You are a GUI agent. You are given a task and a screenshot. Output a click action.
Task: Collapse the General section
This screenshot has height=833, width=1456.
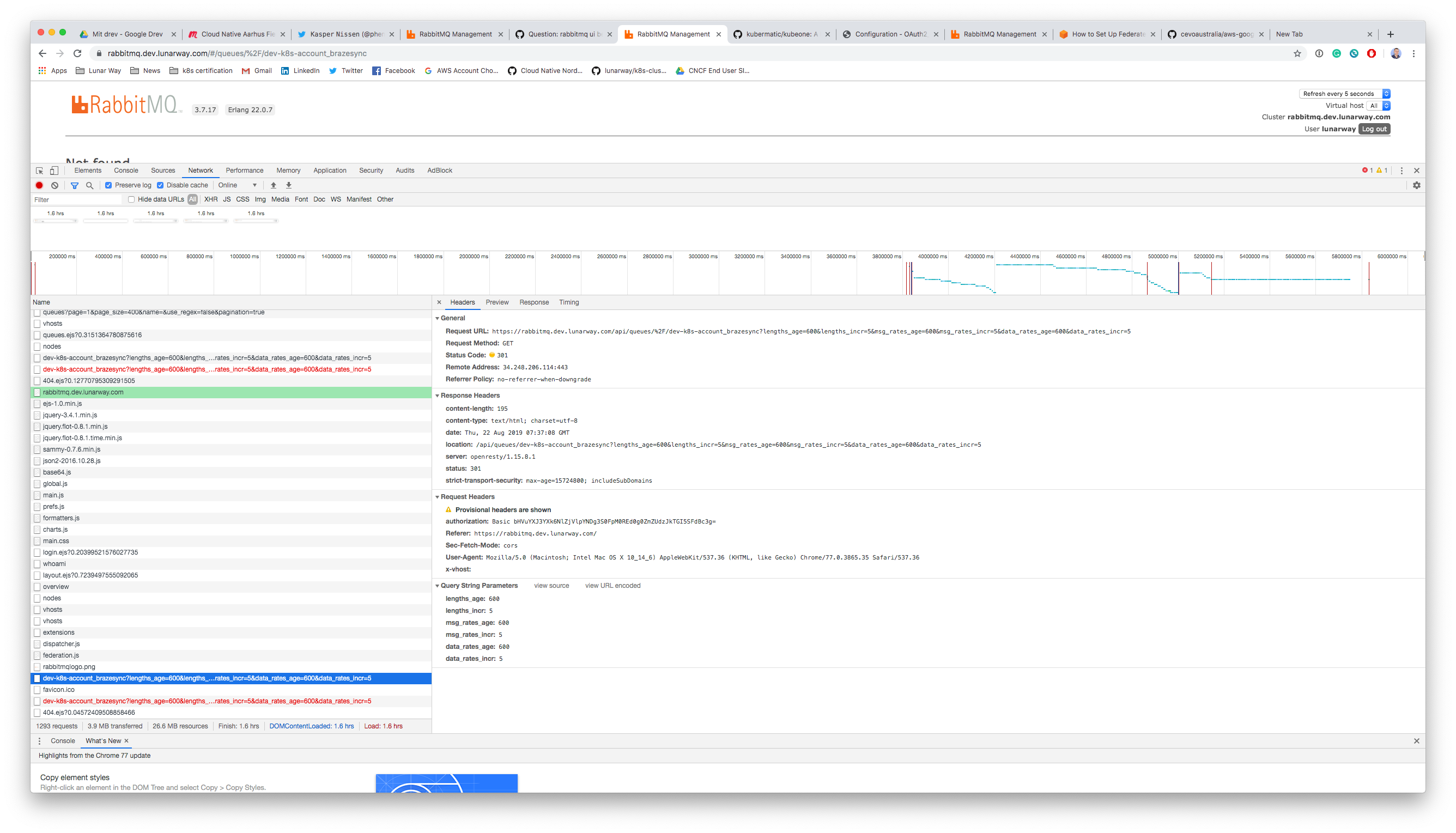click(438, 318)
